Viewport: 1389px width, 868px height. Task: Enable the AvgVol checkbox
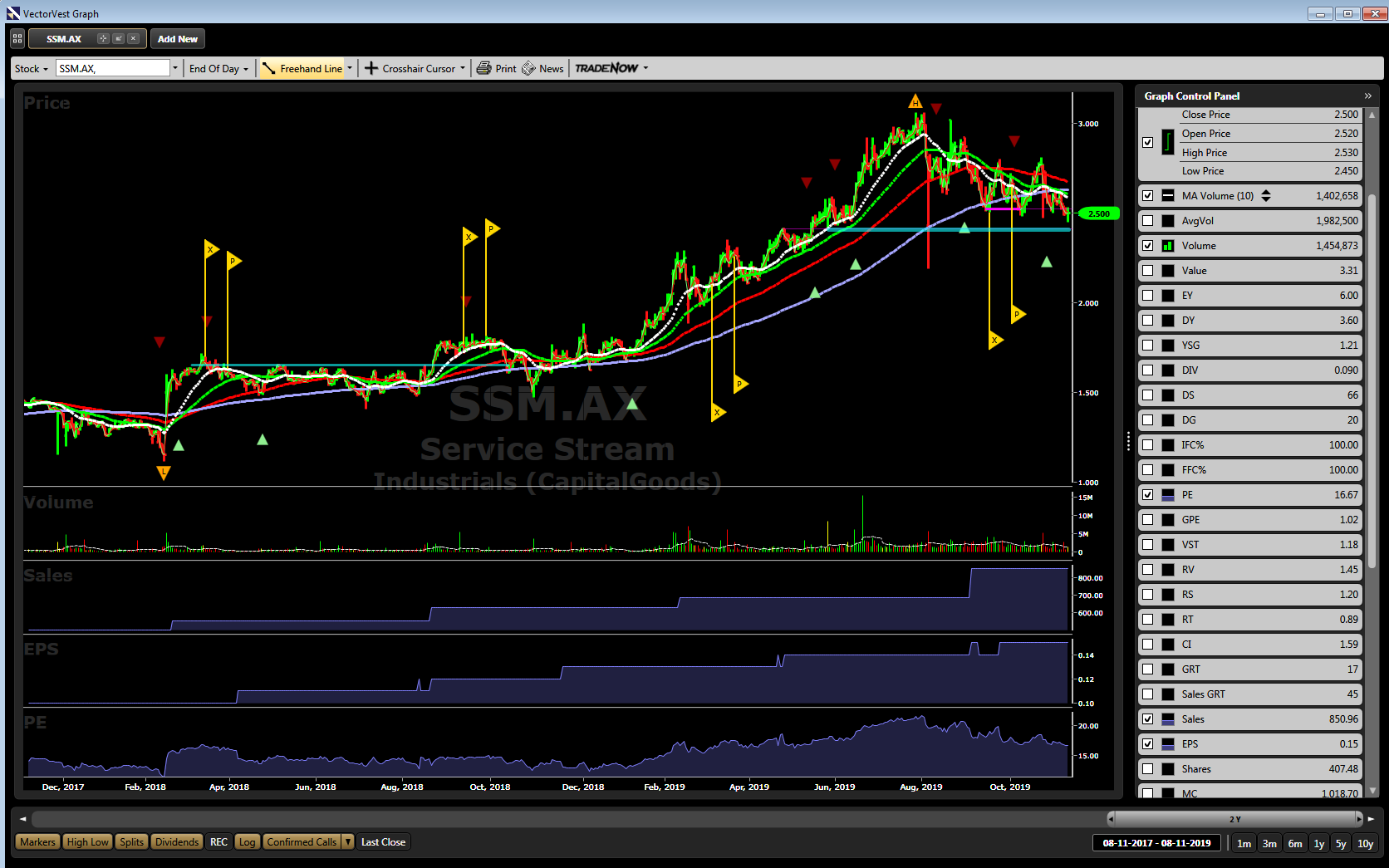[x=1148, y=221]
